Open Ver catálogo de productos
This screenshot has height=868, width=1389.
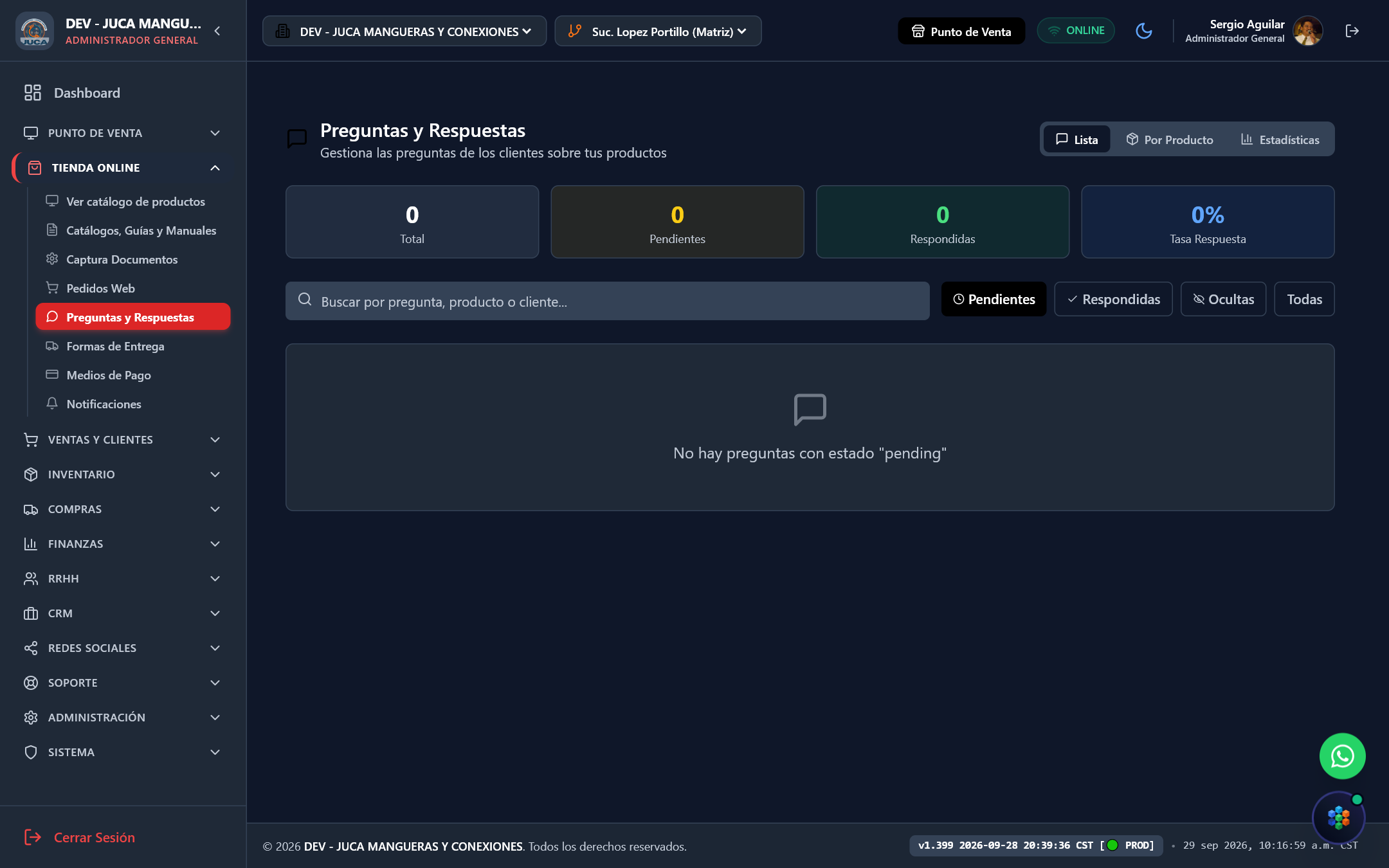(133, 201)
